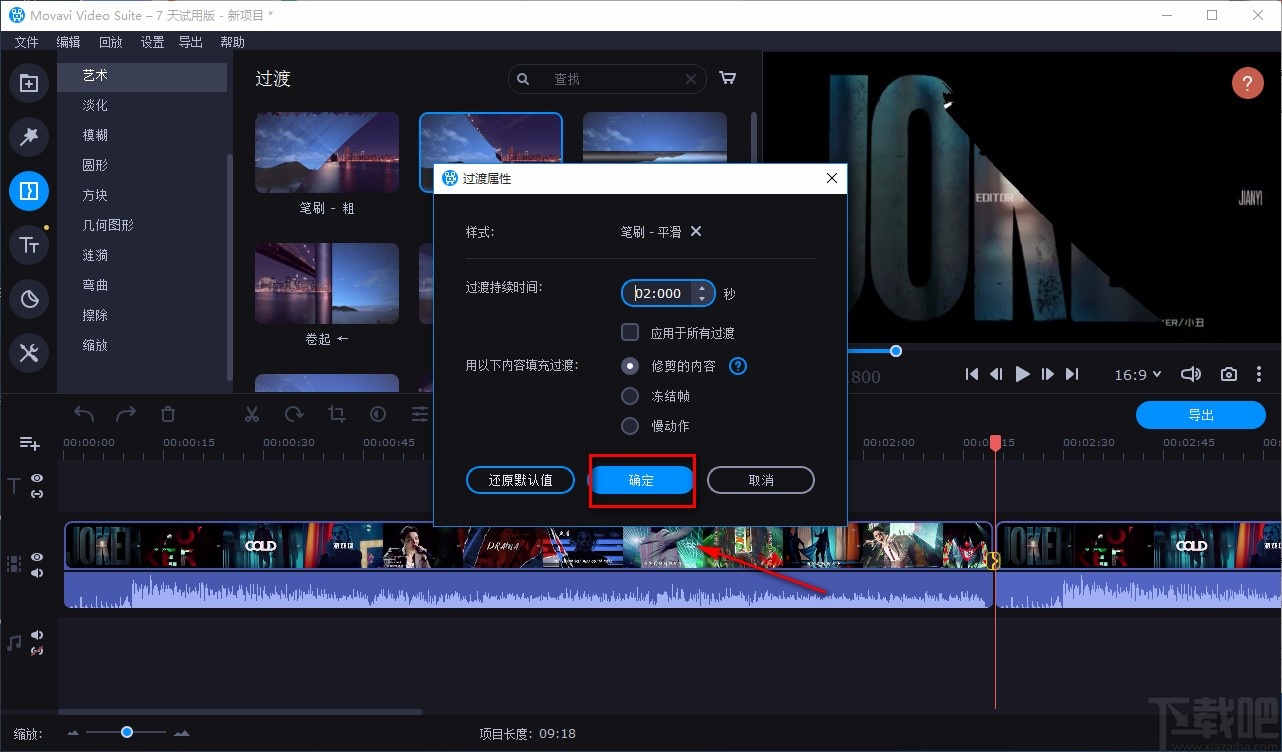
Task: Remove the 笔刷 - 平滑 style with X
Action: [696, 231]
